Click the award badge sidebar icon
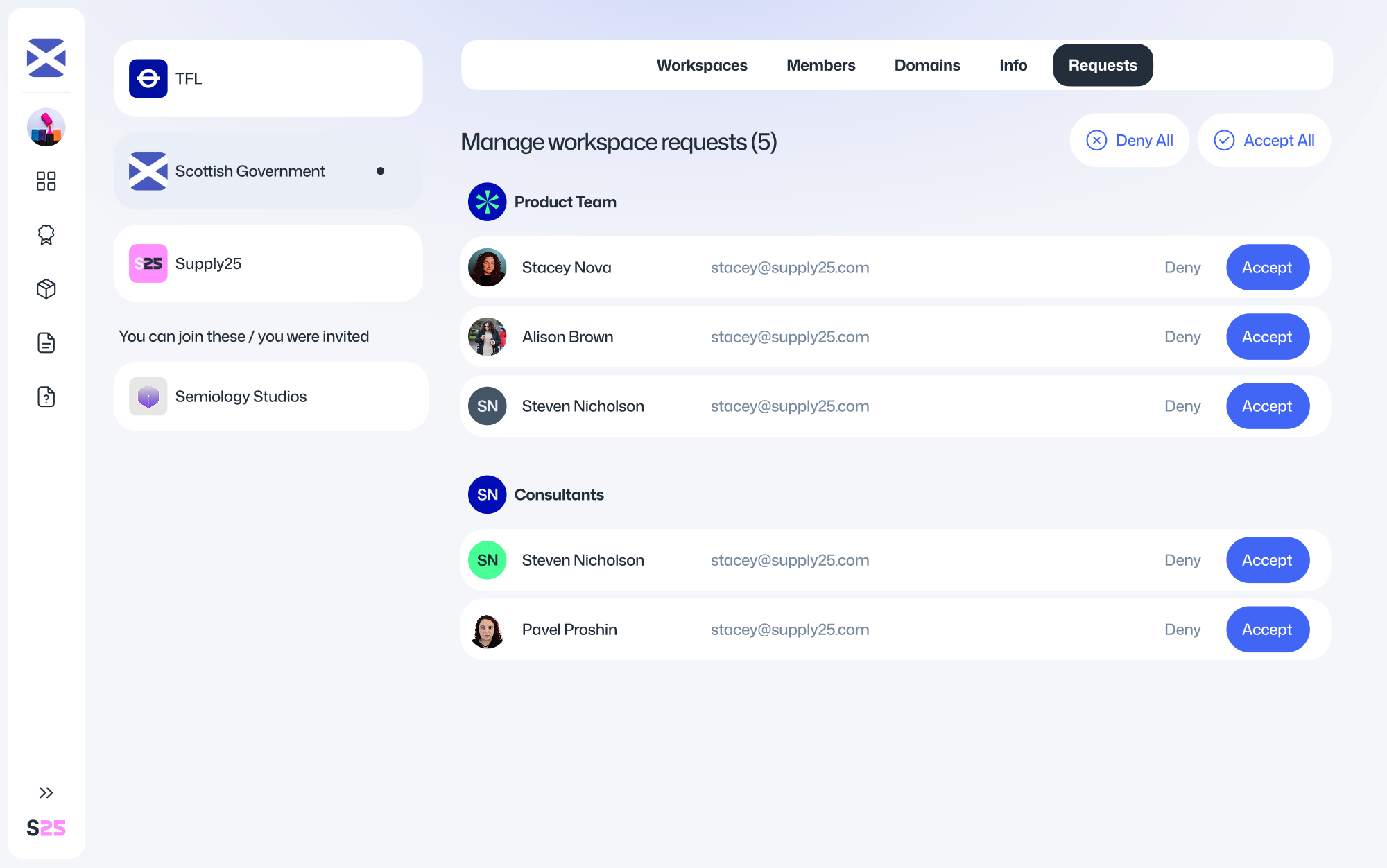The height and width of the screenshot is (868, 1387). tap(46, 235)
